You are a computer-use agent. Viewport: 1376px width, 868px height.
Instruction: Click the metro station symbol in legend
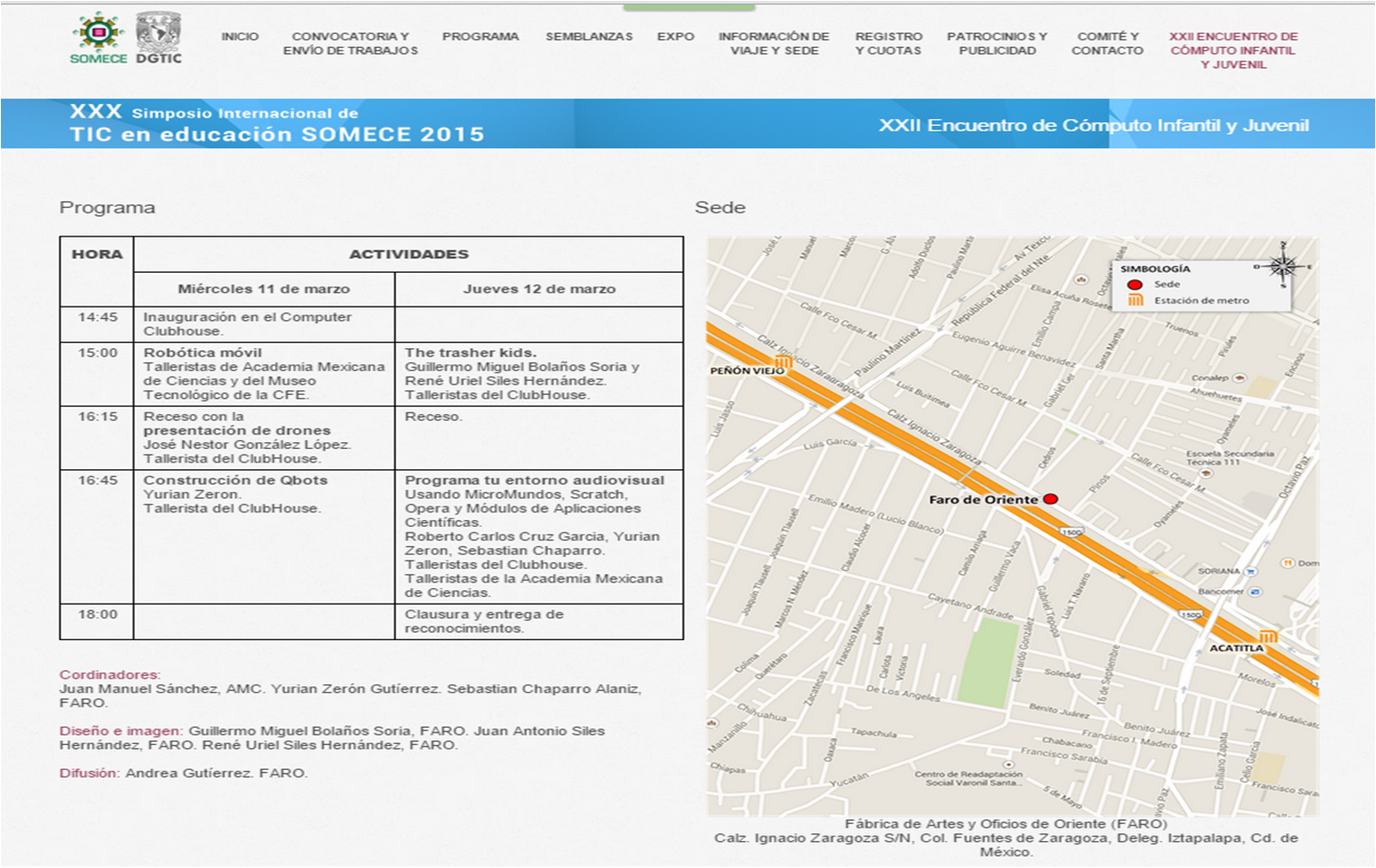1136,300
